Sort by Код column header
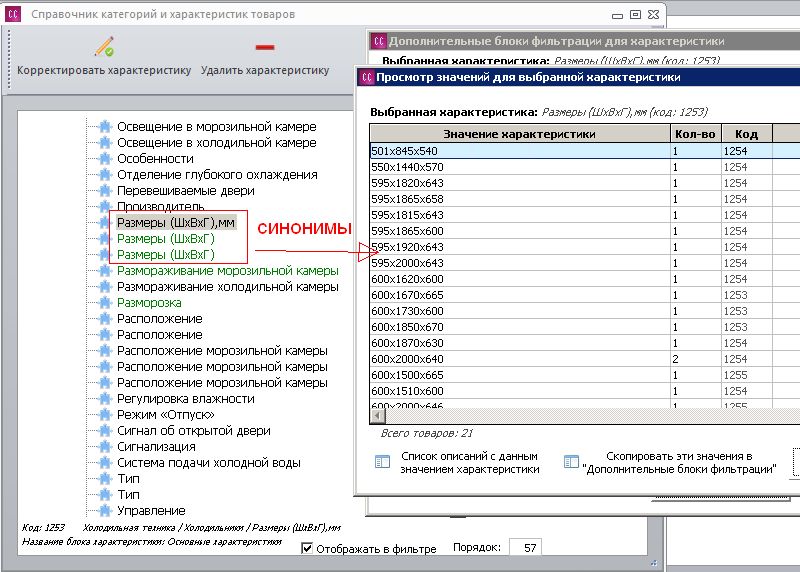This screenshot has width=800, height=572. click(746, 134)
